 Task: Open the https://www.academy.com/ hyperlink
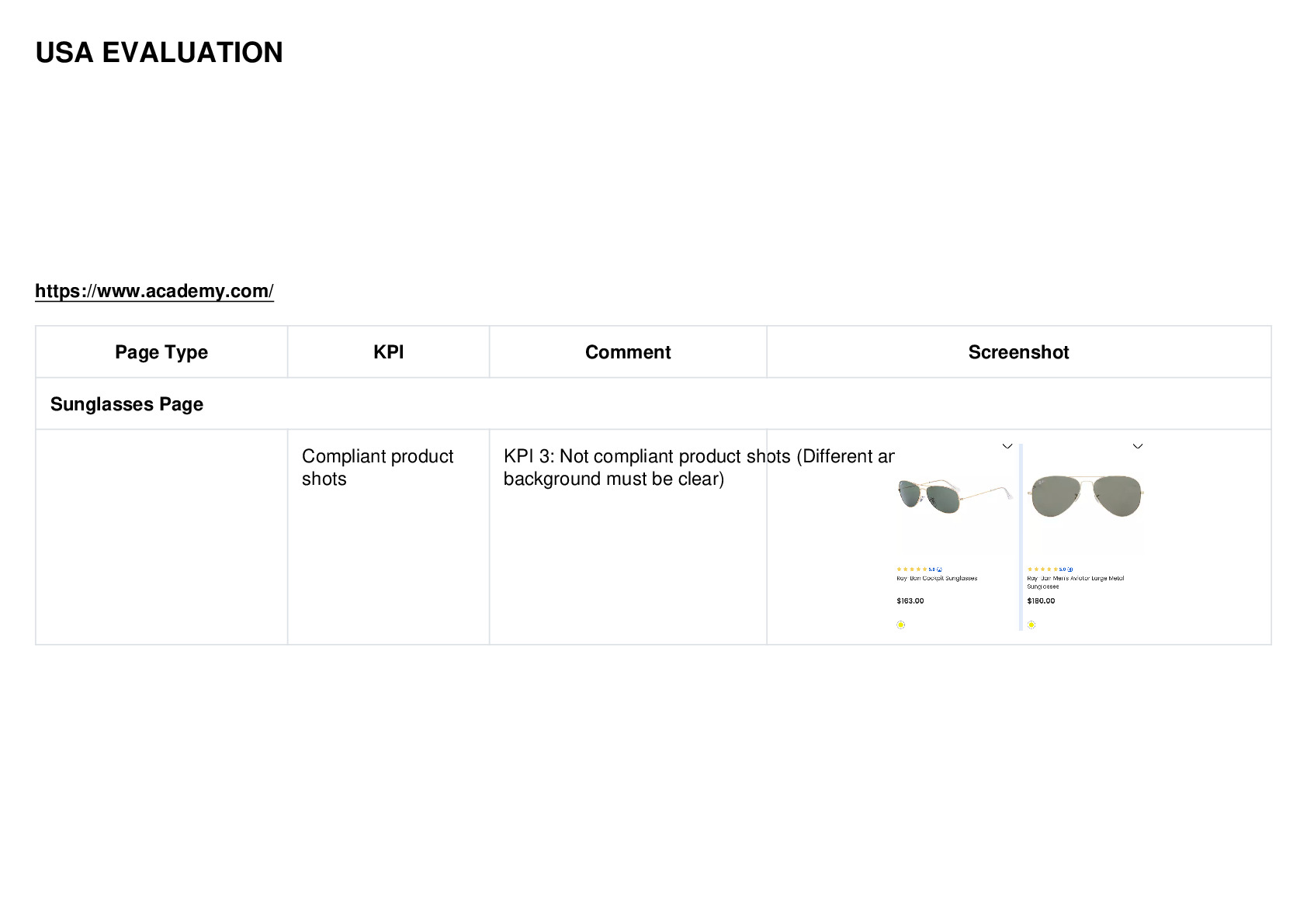point(154,291)
